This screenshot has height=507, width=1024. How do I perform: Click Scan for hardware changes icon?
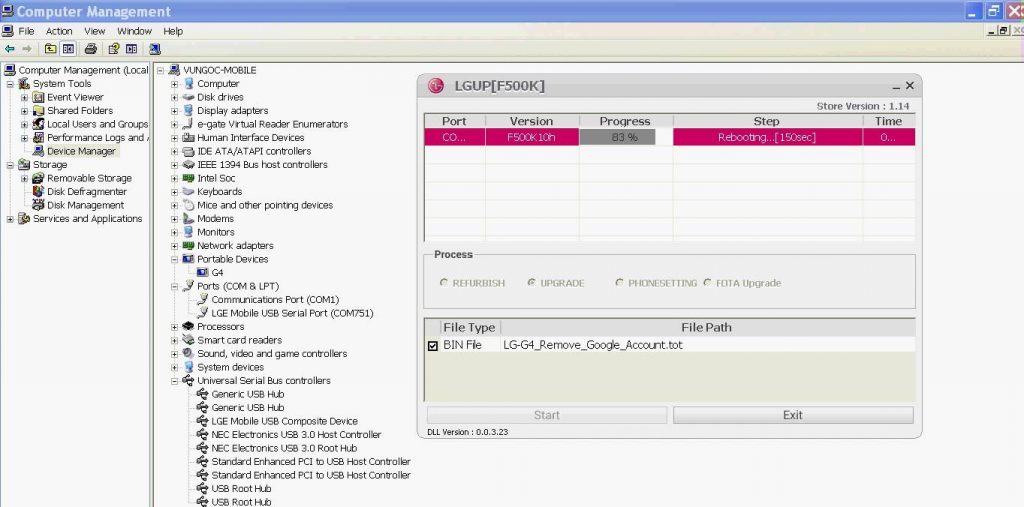coord(155,49)
